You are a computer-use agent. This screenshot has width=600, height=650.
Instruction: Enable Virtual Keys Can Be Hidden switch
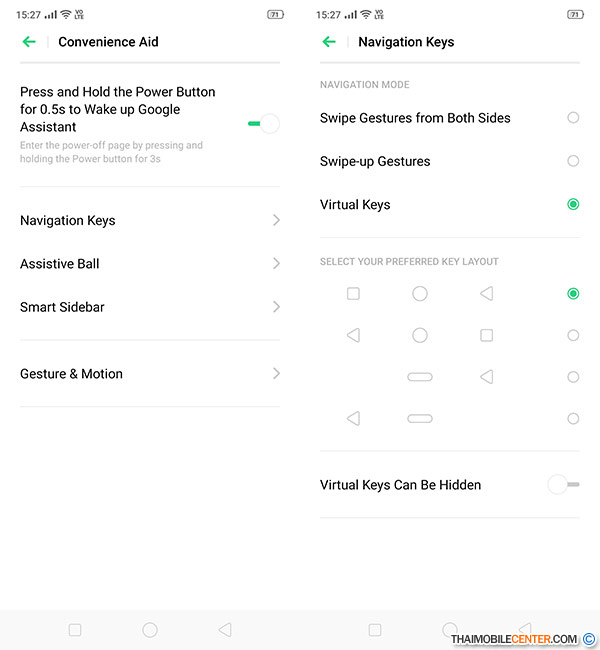tap(564, 485)
